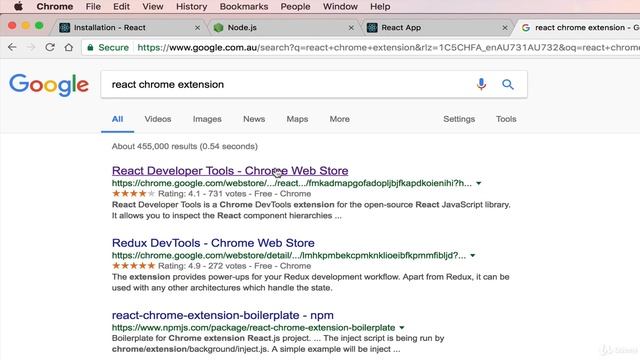Open the File menu
Image resolution: width=640 pixels, height=360 pixels.
tap(93, 7)
